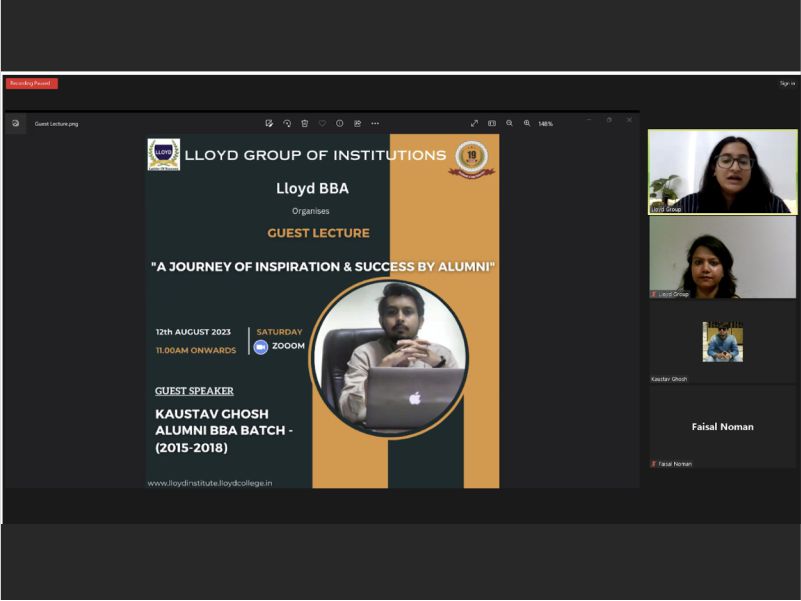The height and width of the screenshot is (601, 801).
Task: Open the See more three-dots menu
Action: (375, 123)
